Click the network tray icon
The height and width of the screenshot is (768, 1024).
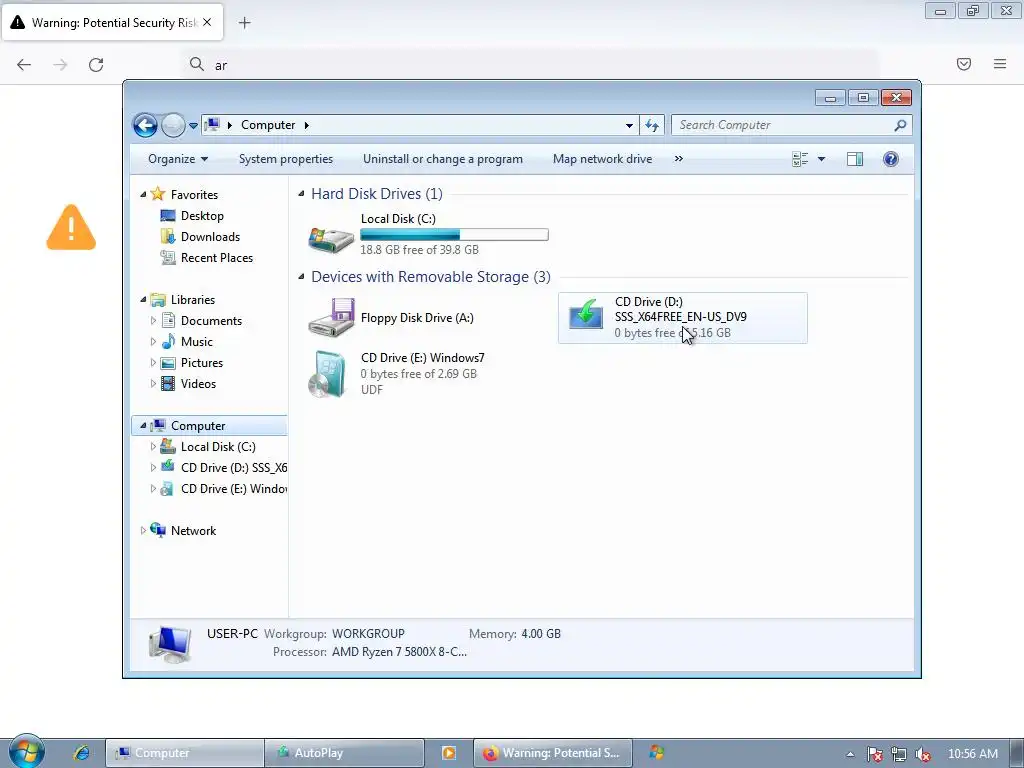[899, 754]
